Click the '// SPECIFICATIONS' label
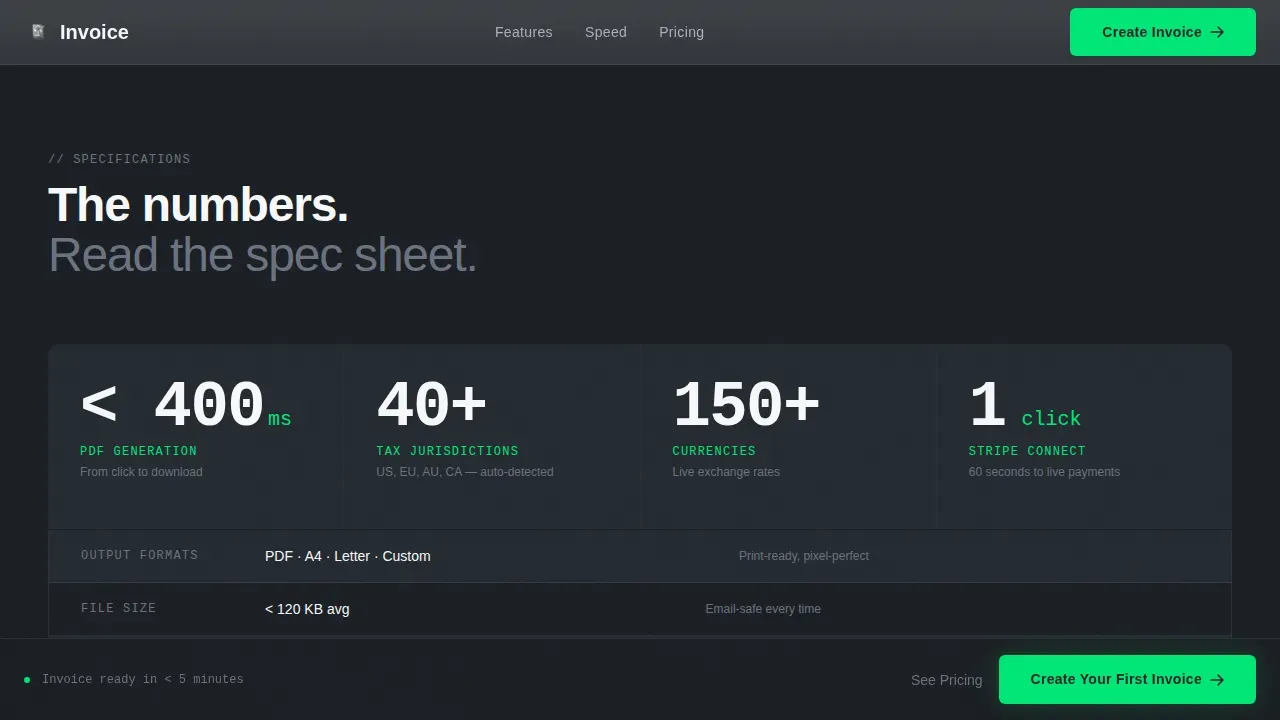The width and height of the screenshot is (1280, 720). coord(119,159)
